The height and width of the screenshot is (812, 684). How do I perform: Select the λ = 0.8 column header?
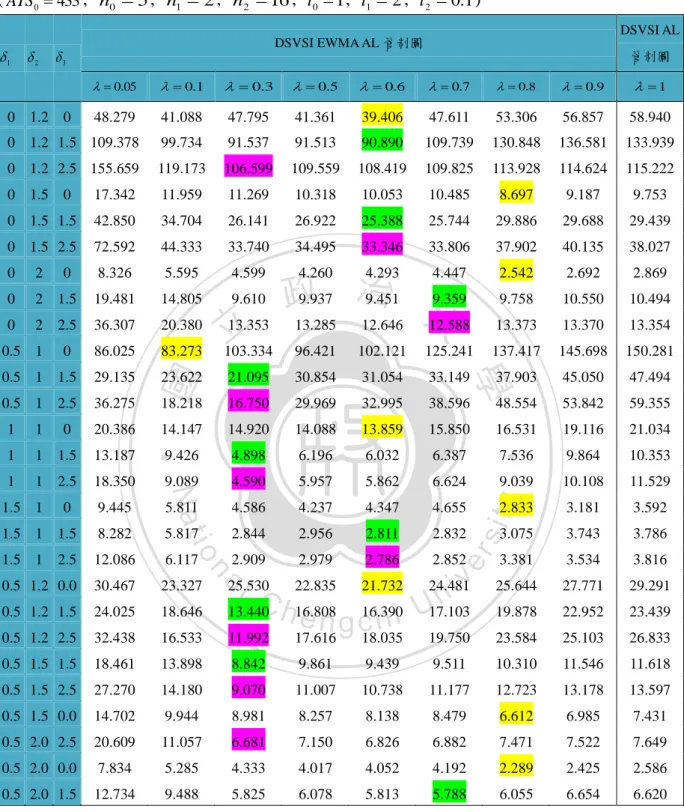(x=516, y=86)
